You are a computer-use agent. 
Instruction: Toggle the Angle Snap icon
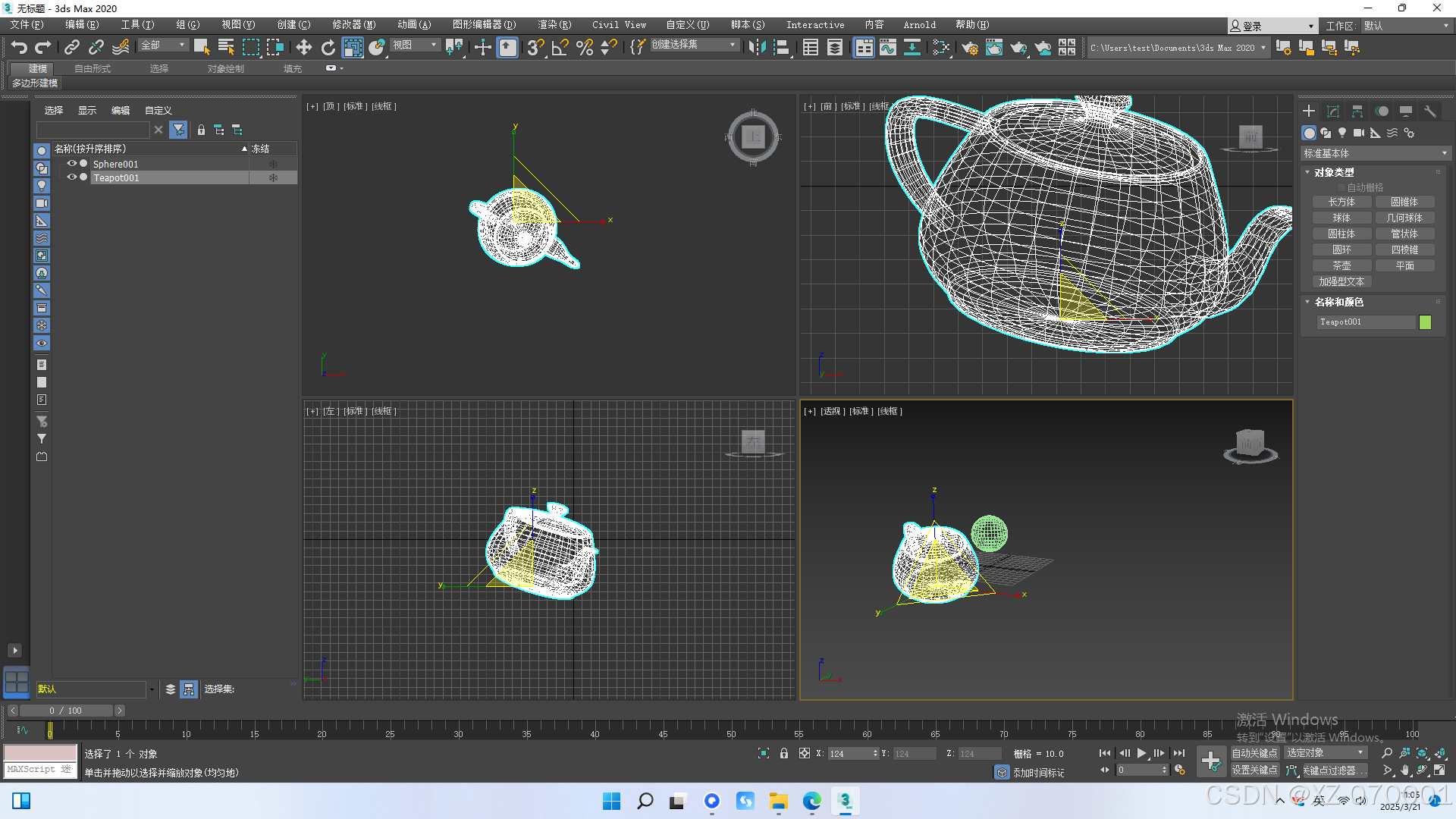(x=560, y=48)
